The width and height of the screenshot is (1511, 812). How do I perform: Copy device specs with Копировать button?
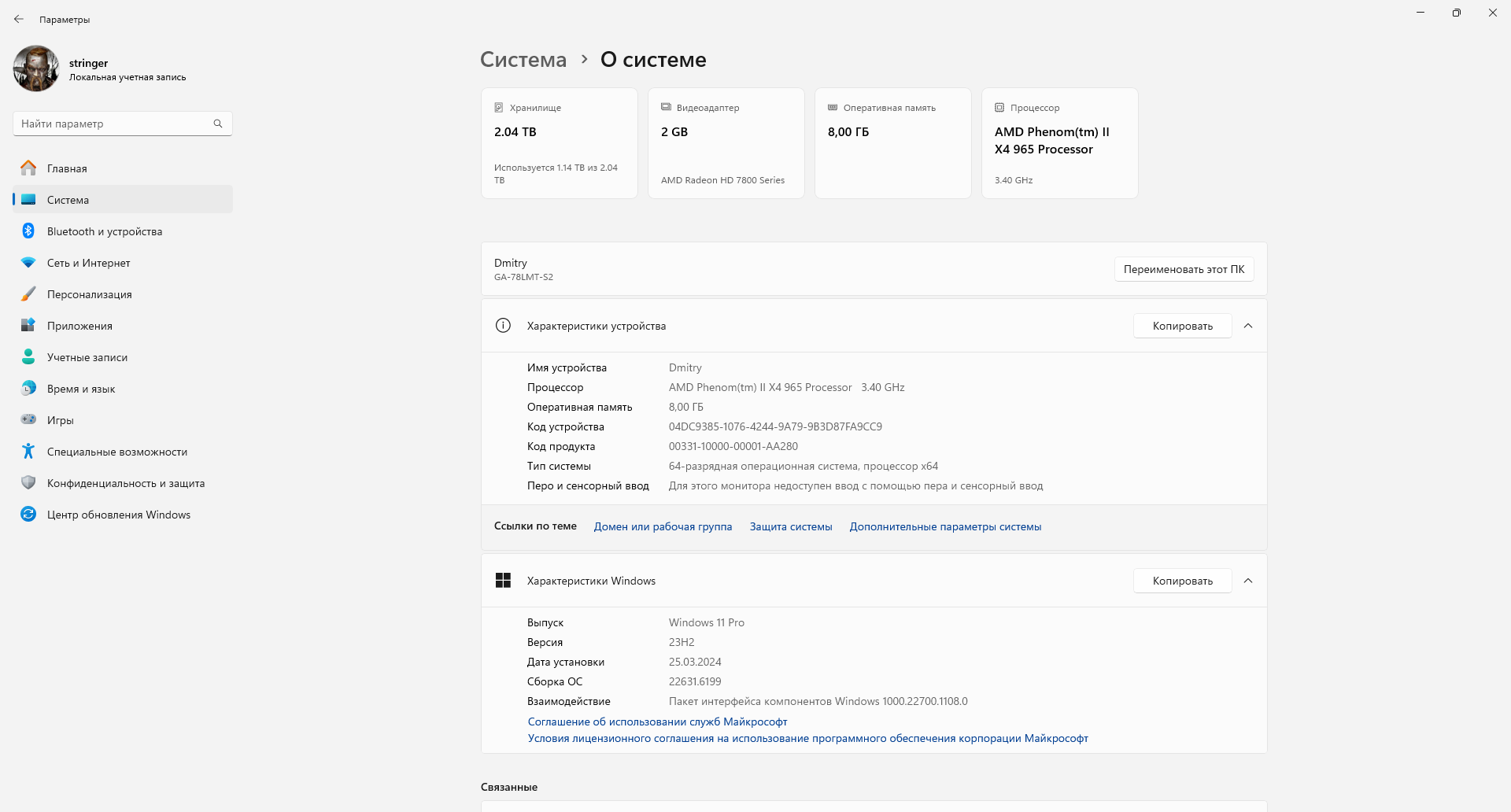pyautogui.click(x=1182, y=326)
